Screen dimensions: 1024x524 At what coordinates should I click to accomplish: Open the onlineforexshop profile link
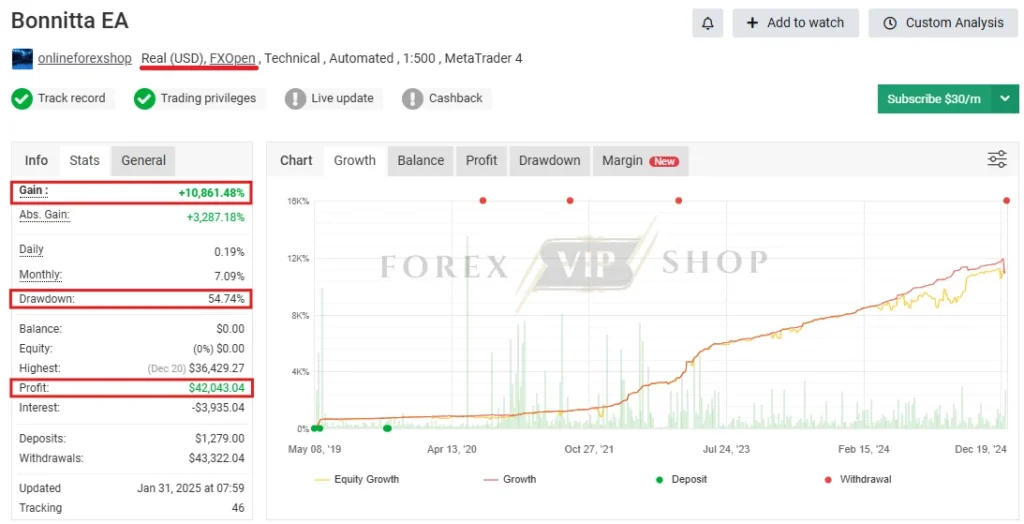[x=84, y=58]
